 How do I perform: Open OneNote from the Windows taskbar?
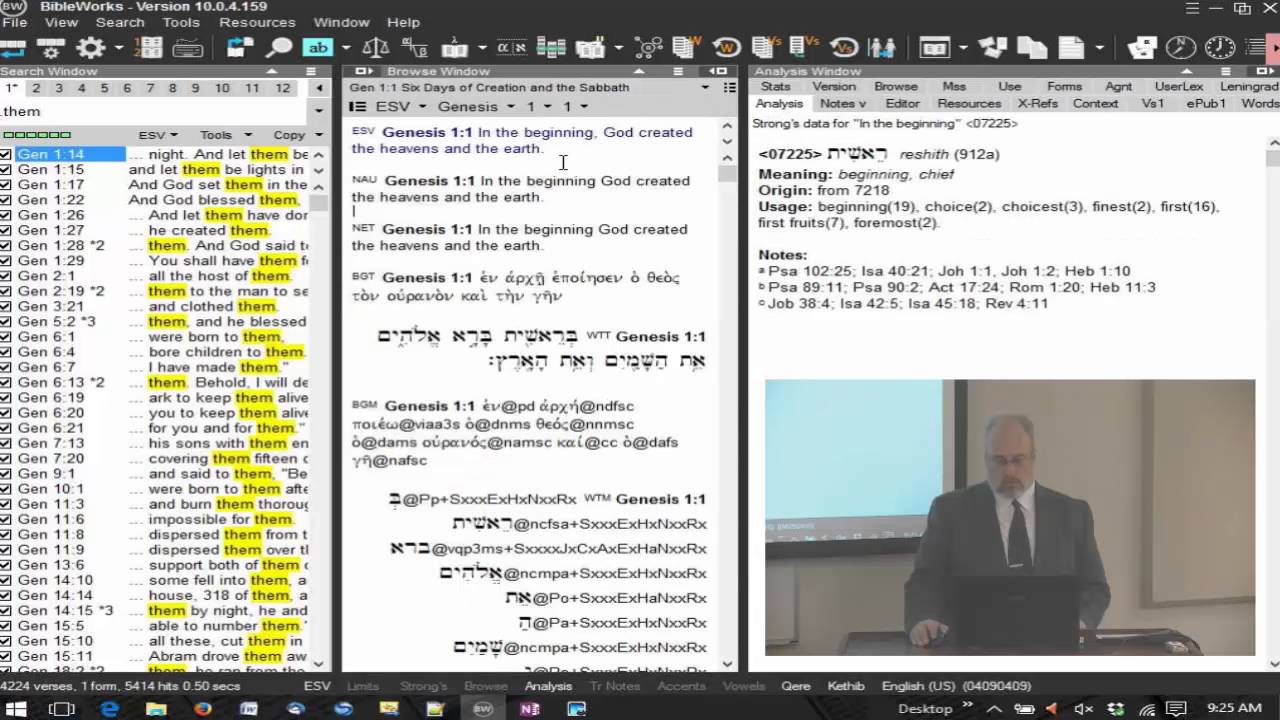530,708
